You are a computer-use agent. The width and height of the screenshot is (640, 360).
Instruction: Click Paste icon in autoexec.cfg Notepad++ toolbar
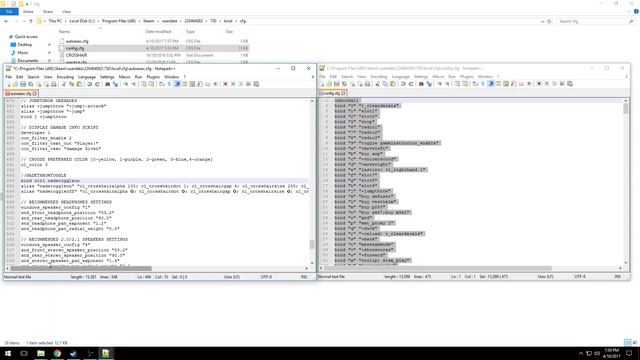(79, 84)
